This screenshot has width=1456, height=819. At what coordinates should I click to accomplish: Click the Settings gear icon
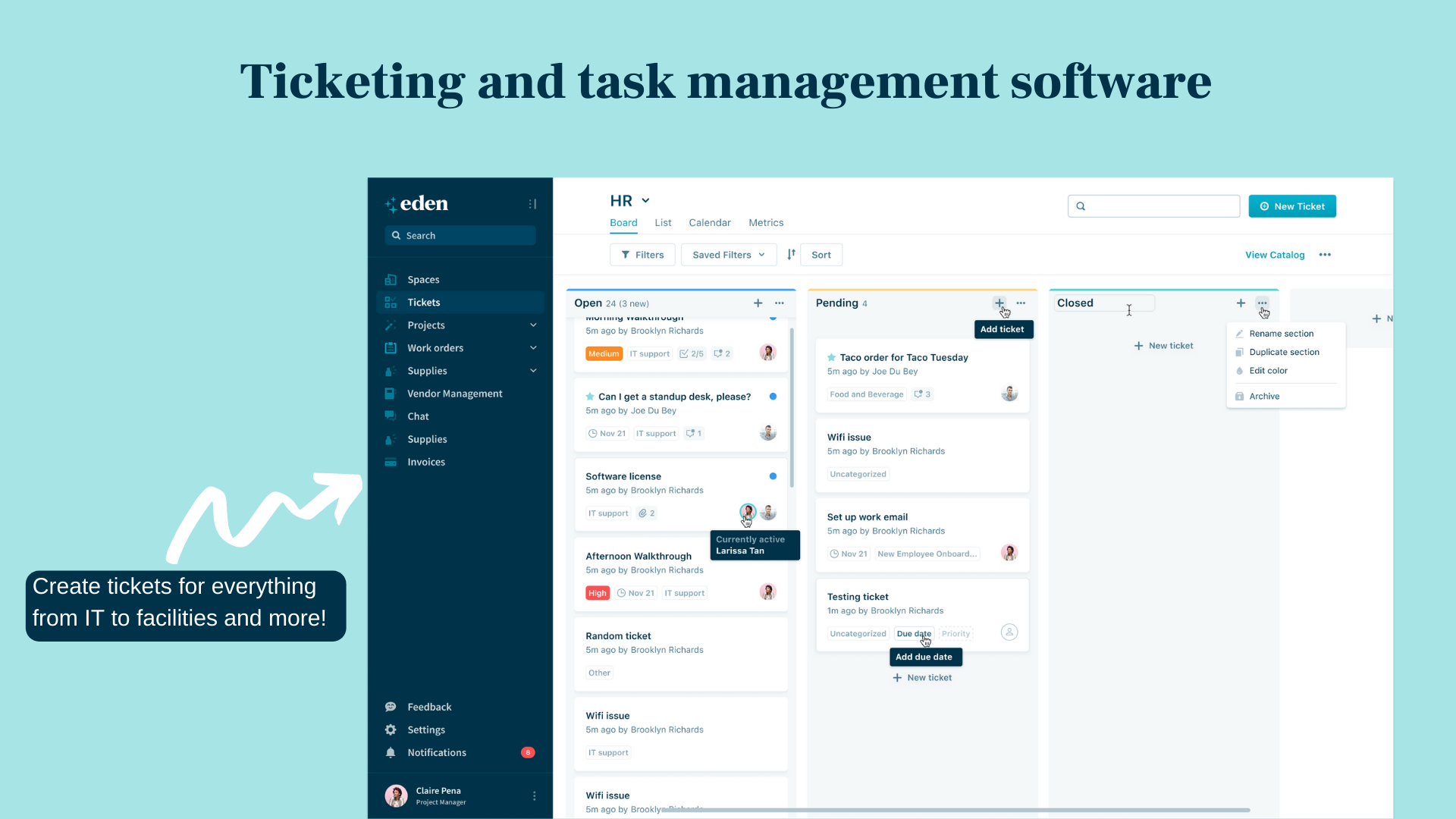point(391,730)
